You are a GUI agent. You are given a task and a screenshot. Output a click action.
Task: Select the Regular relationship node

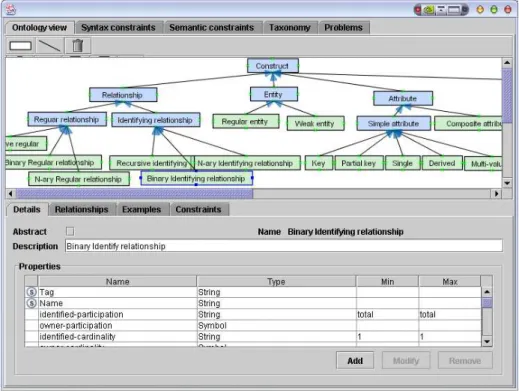point(67,119)
